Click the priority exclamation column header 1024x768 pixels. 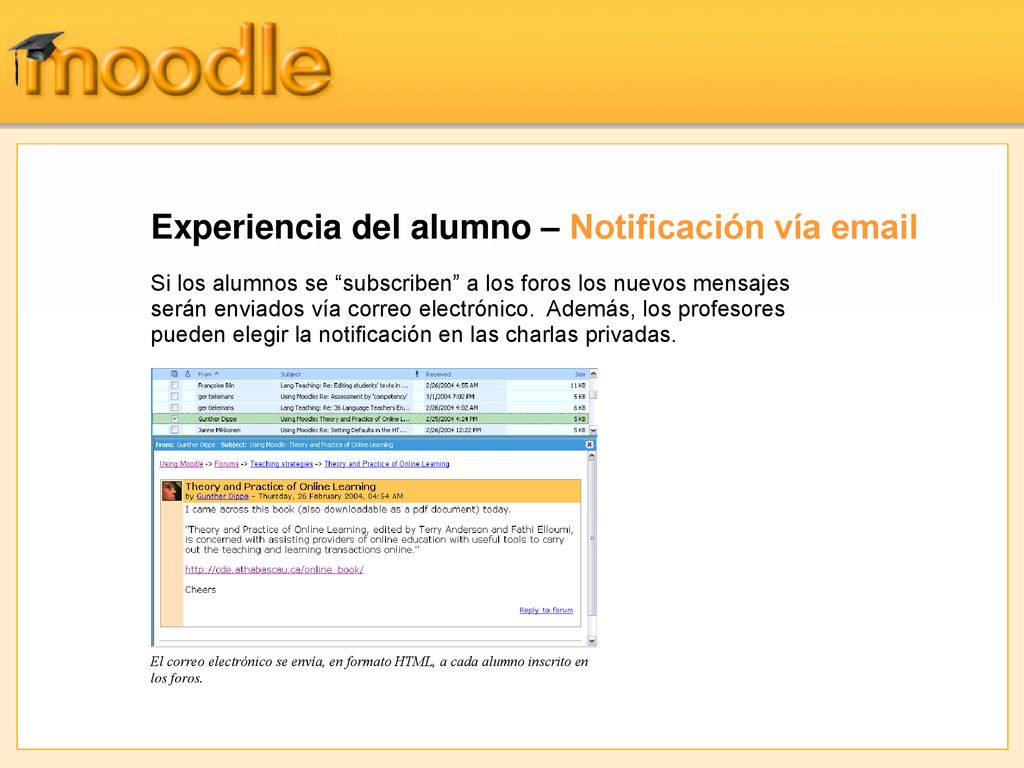click(417, 374)
